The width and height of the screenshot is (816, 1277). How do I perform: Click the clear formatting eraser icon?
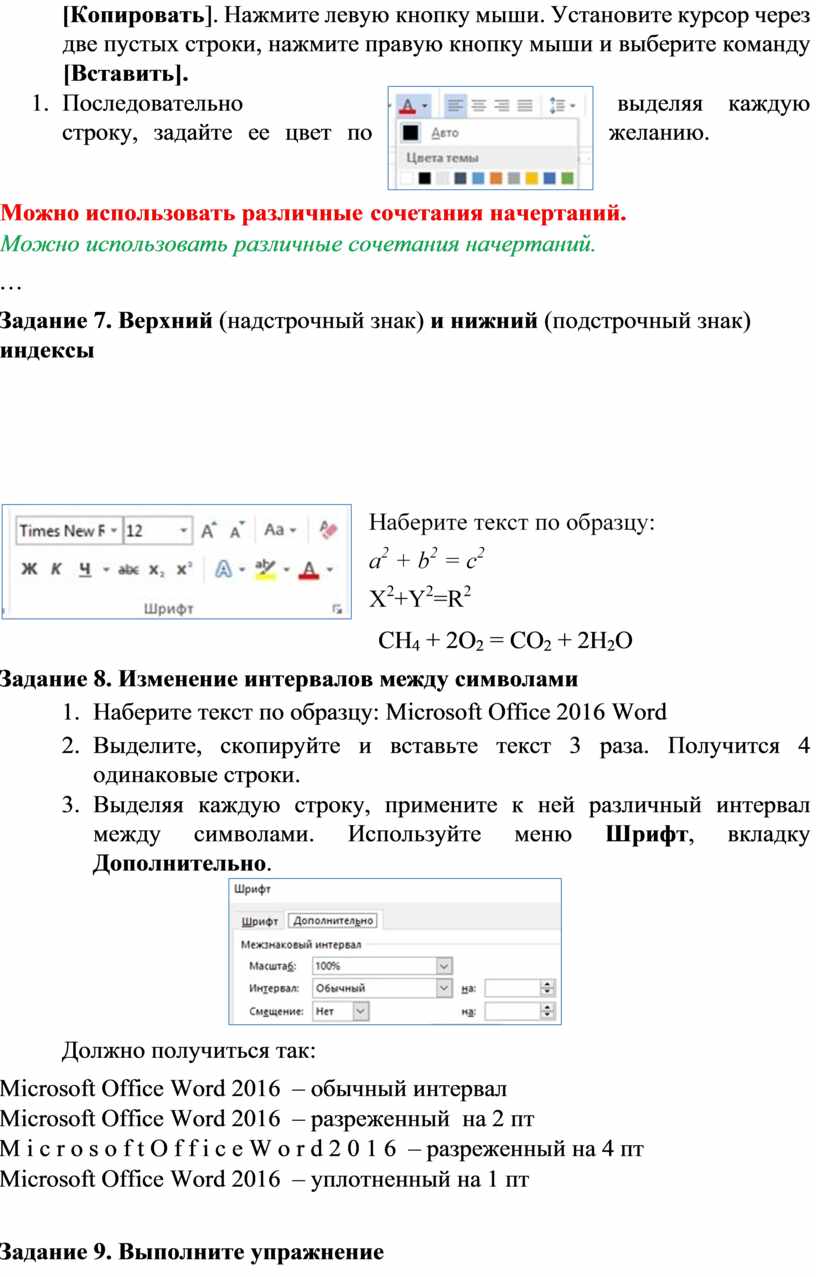pyautogui.click(x=327, y=530)
